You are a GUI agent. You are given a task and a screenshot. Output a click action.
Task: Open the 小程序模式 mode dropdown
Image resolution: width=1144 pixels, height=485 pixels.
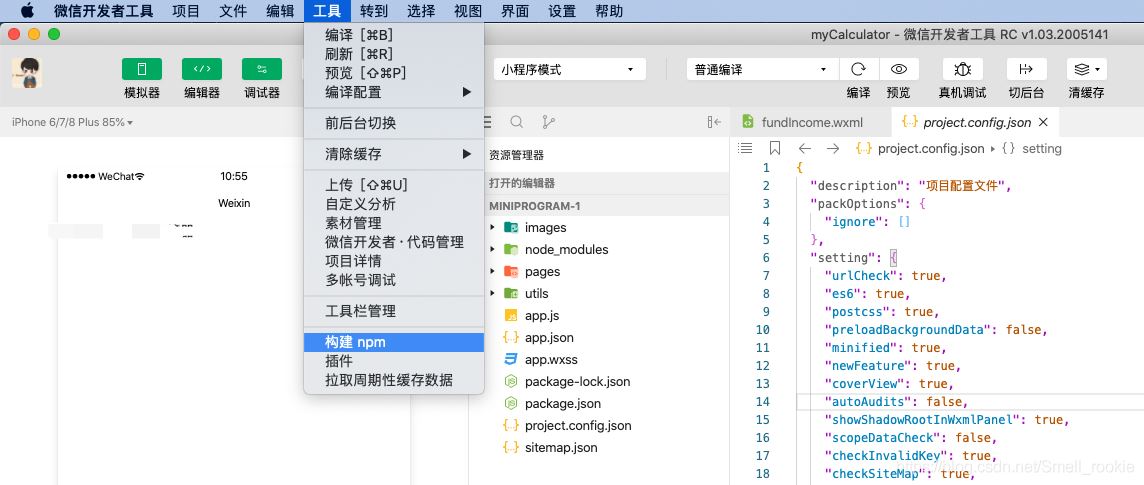click(569, 70)
